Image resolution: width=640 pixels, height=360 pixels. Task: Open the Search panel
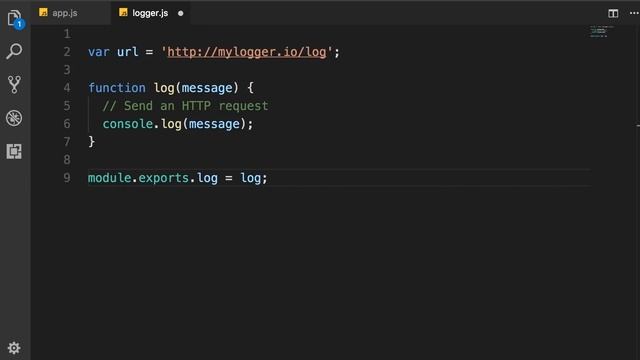(x=14, y=51)
